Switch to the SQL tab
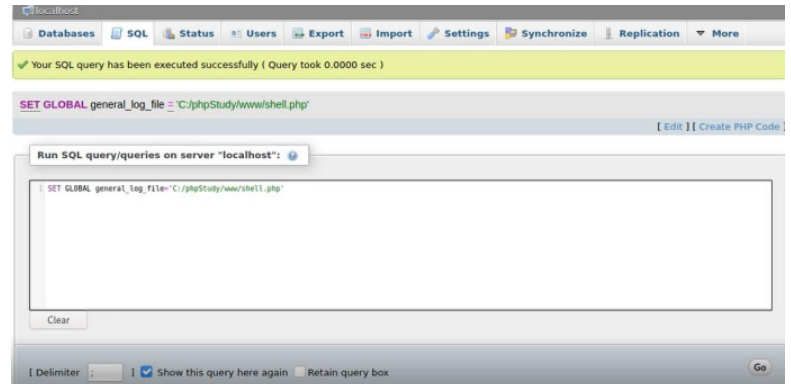791x384 pixels. coord(129,33)
